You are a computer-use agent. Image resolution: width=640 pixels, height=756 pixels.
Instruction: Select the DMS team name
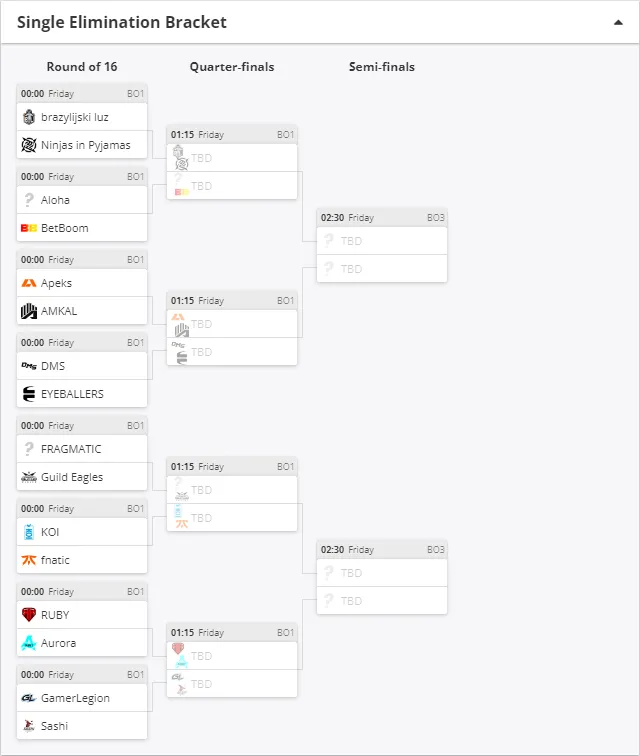pos(53,366)
